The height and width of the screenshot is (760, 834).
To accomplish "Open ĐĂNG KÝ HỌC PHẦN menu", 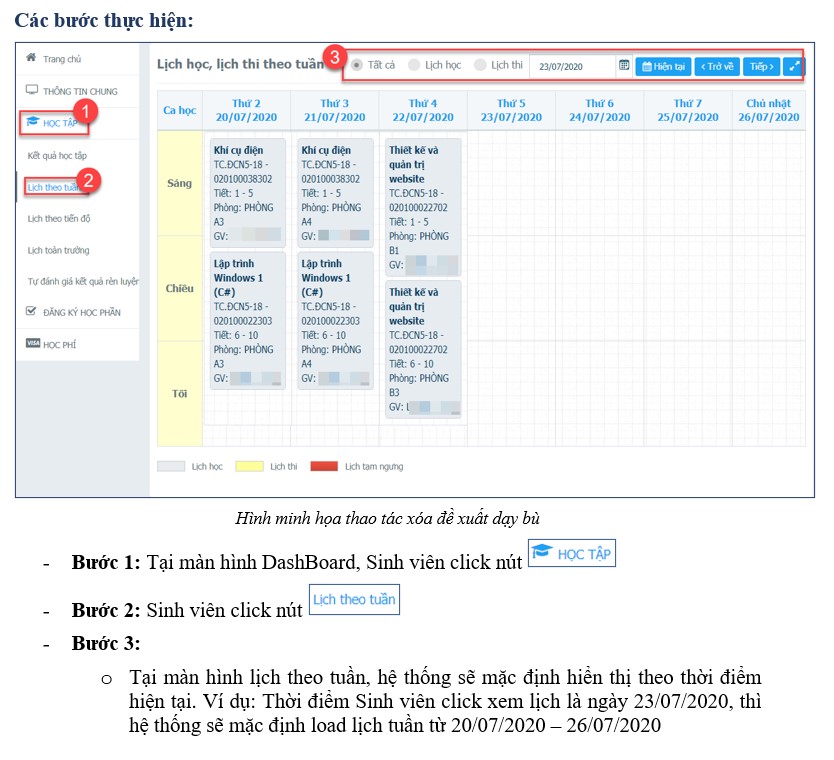I will tap(81, 313).
